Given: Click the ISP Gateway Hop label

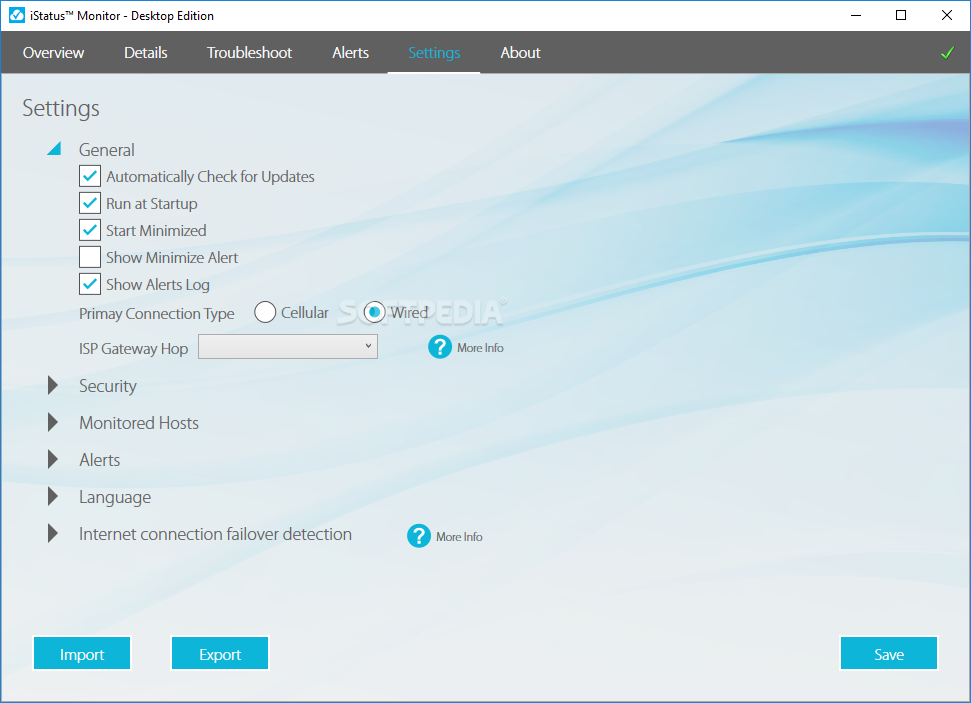Looking at the screenshot, I should (x=133, y=349).
